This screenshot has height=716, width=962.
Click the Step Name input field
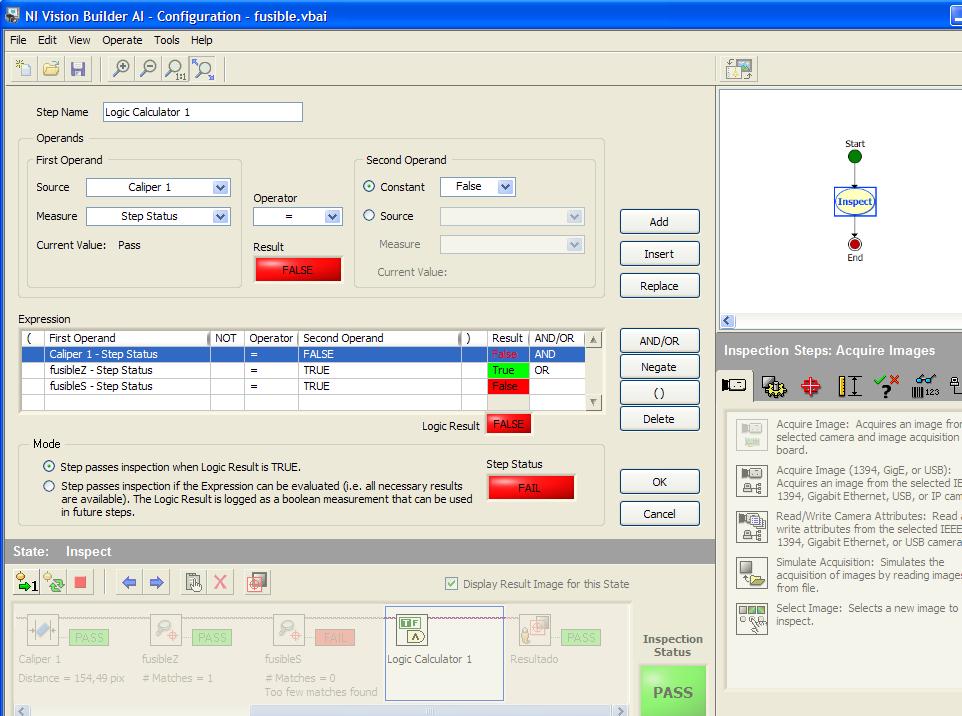point(202,112)
